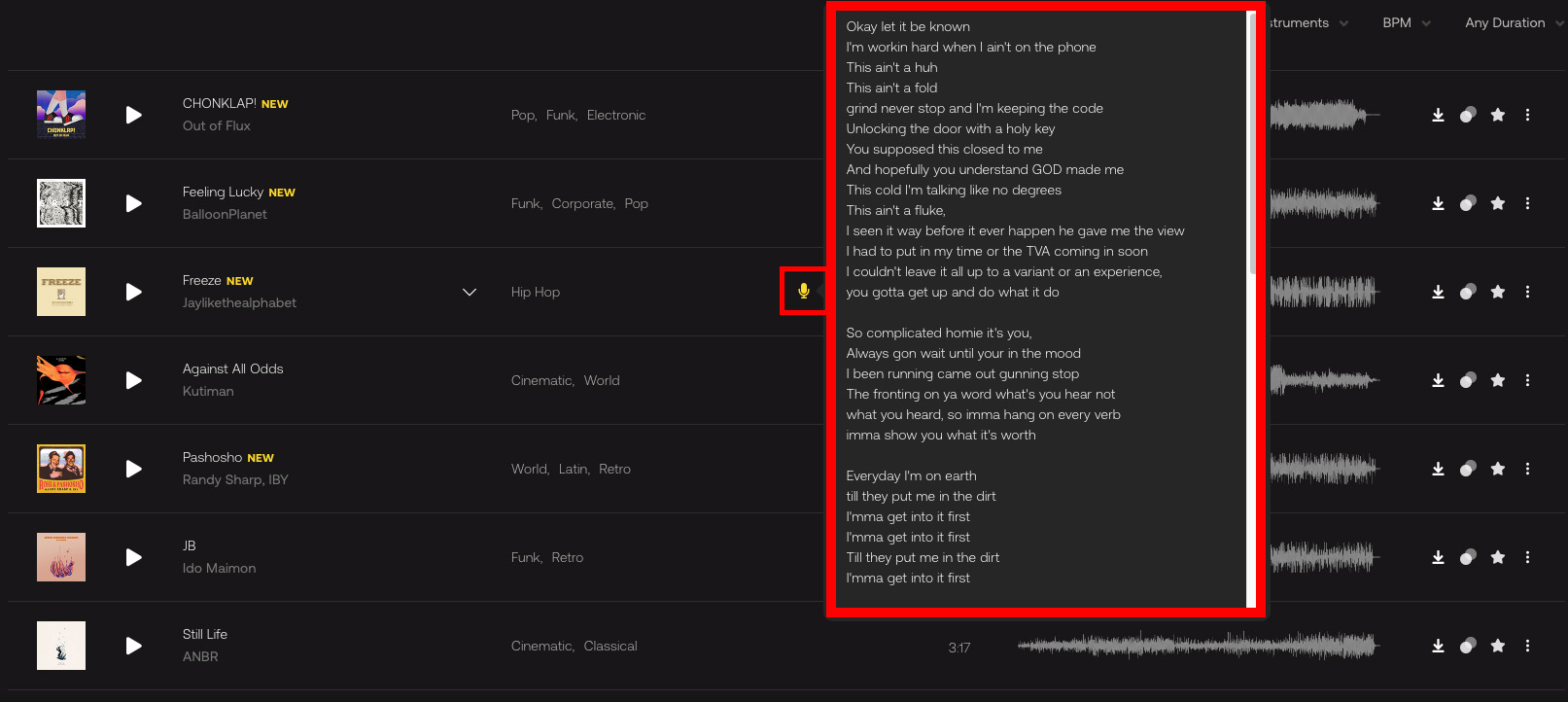This screenshot has width=1568, height=702.
Task: Open more options for the Freeze track
Action: pos(1528,292)
